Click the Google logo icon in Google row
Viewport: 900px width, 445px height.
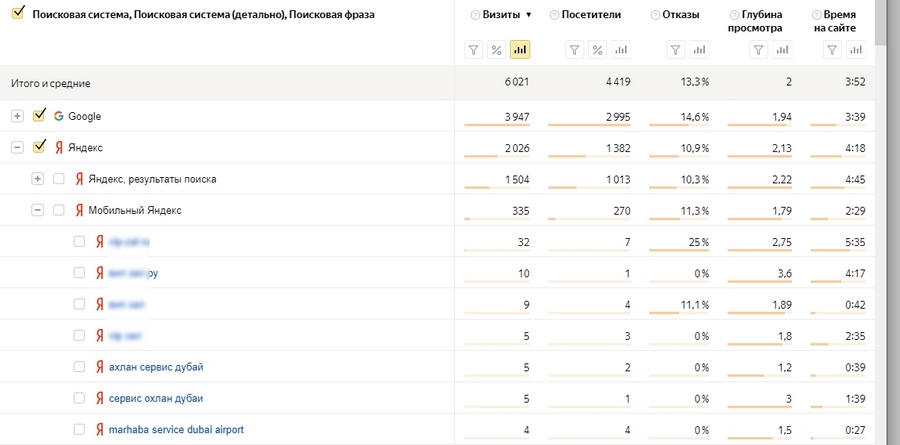click(x=58, y=116)
